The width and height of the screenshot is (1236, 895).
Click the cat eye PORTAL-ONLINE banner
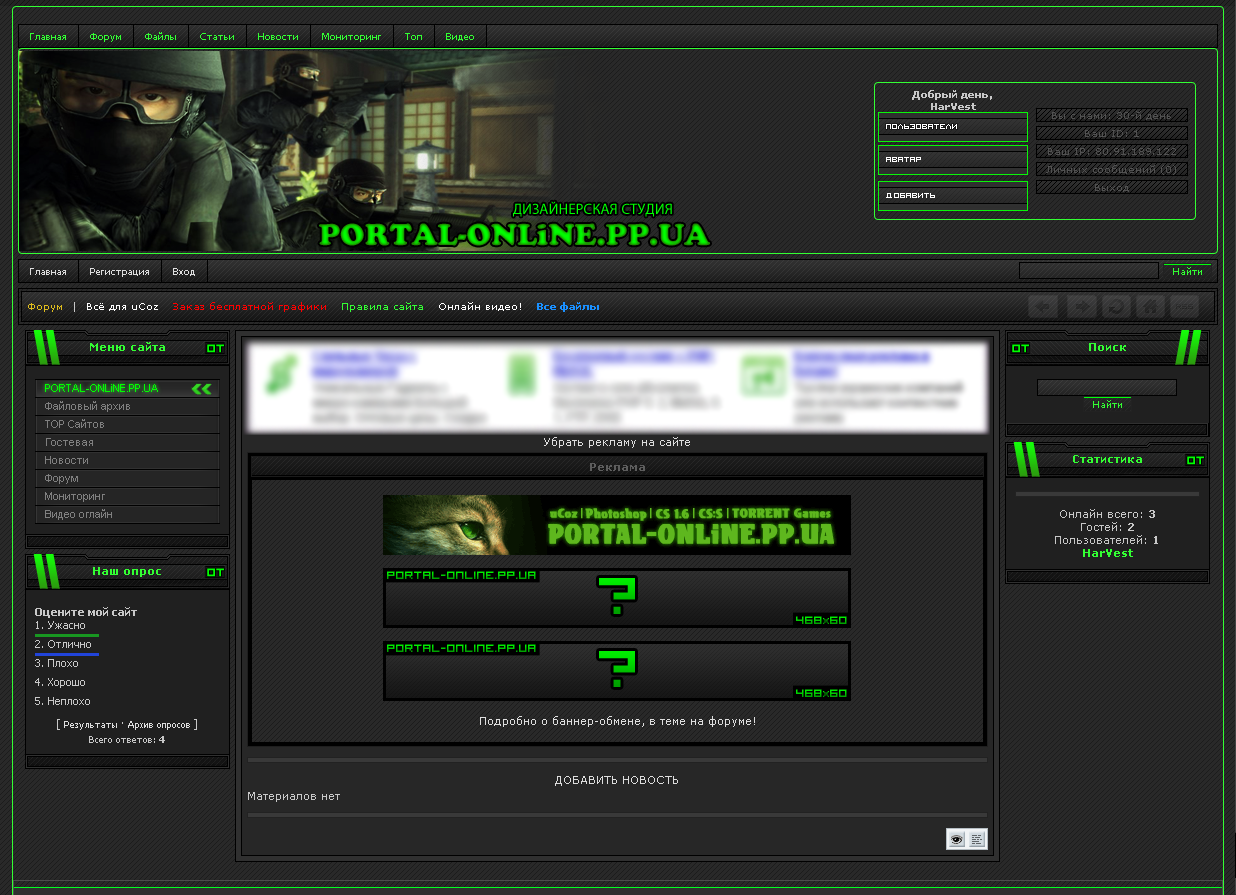(x=616, y=525)
